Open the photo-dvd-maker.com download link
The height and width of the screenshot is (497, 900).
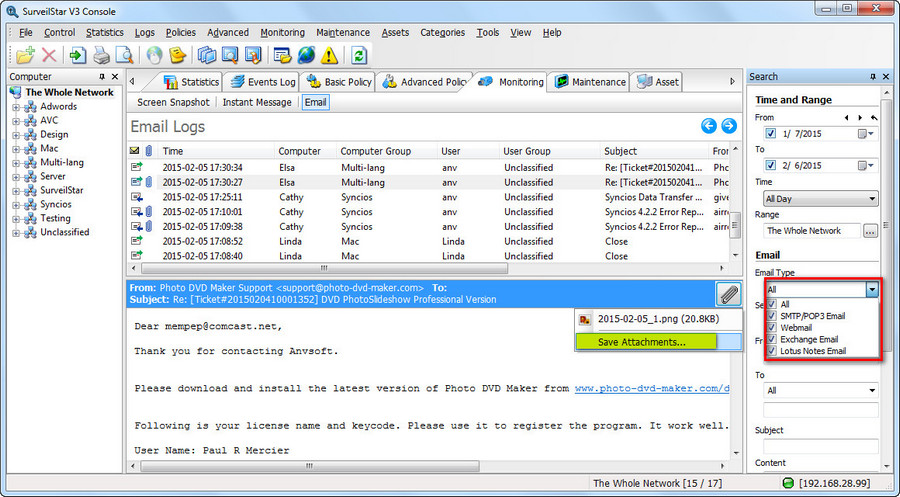pyautogui.click(x=652, y=389)
